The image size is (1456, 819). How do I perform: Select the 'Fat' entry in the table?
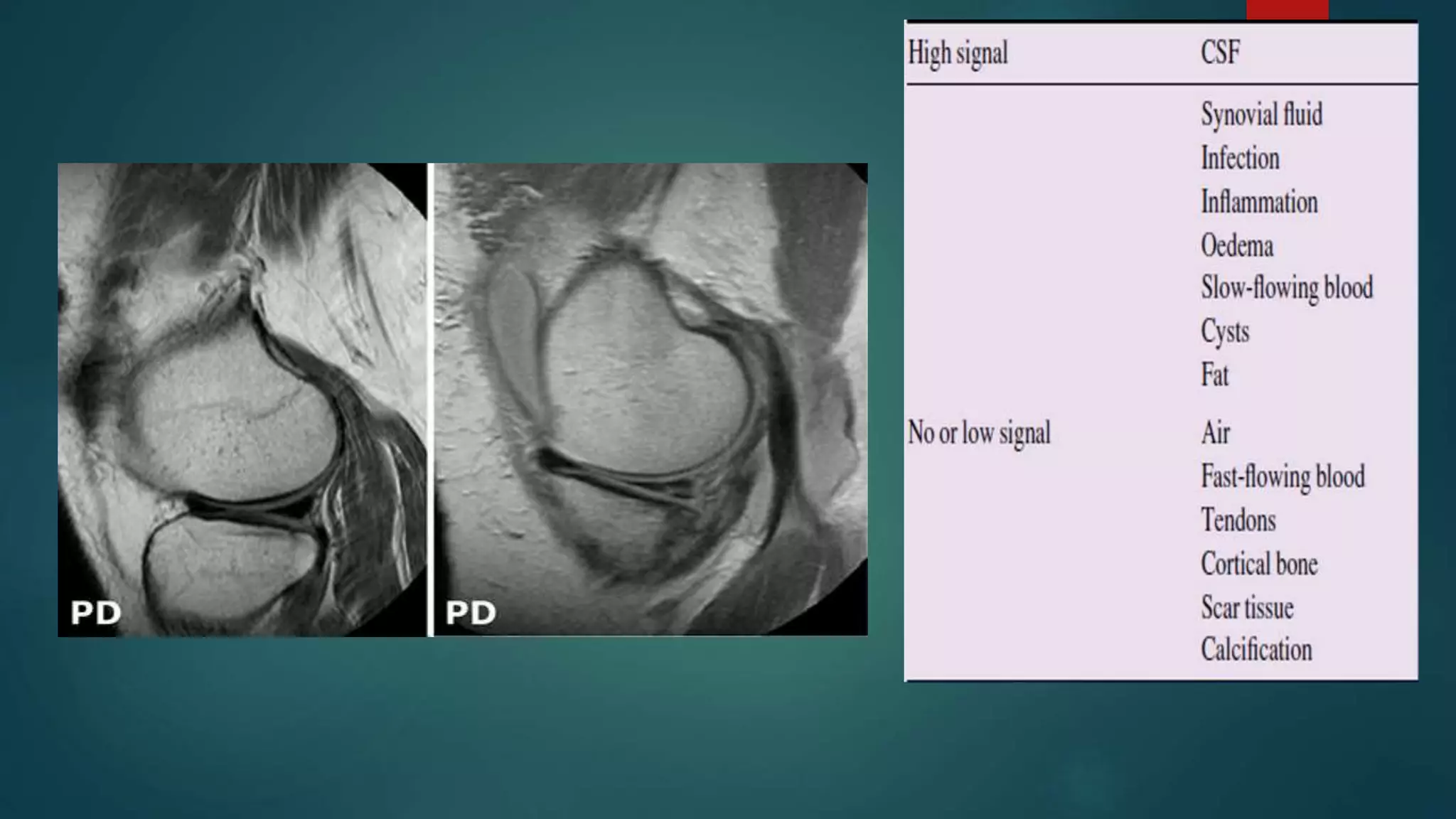(x=1214, y=375)
